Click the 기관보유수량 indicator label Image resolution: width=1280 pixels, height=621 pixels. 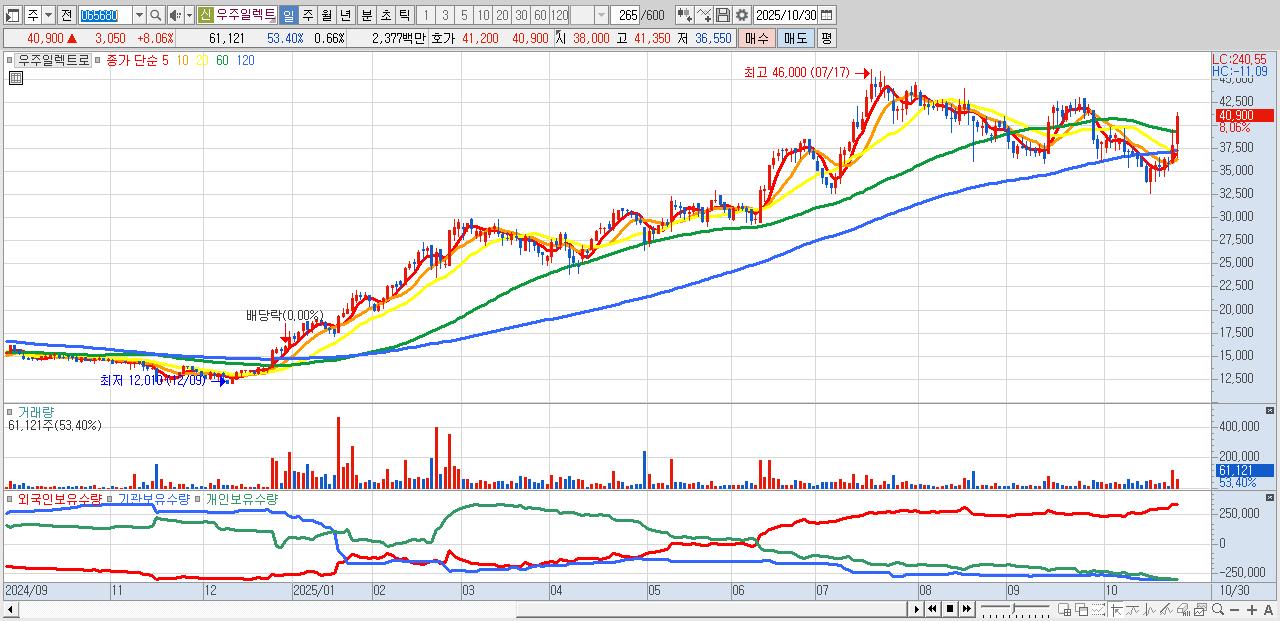154,498
